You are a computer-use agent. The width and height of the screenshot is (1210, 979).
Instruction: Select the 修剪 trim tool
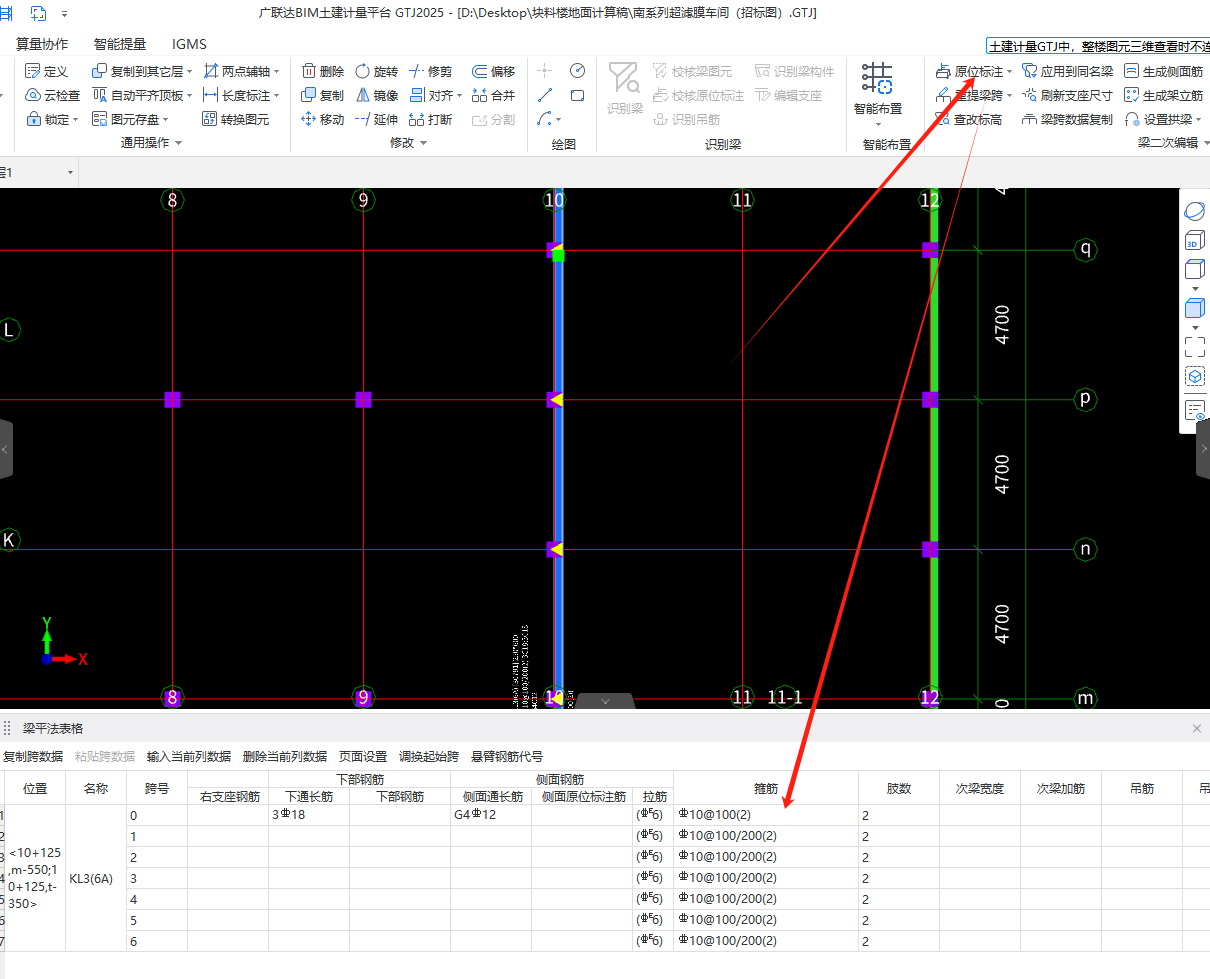tap(431, 71)
